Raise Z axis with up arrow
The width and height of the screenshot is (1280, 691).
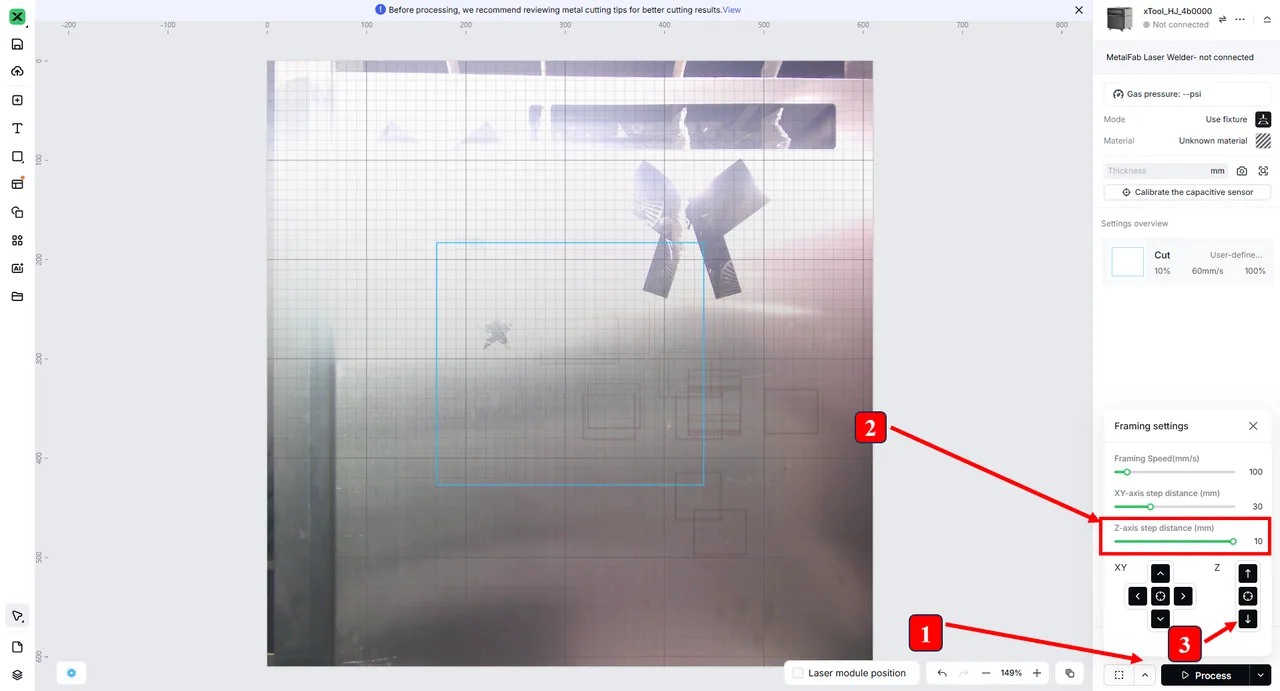click(x=1248, y=573)
